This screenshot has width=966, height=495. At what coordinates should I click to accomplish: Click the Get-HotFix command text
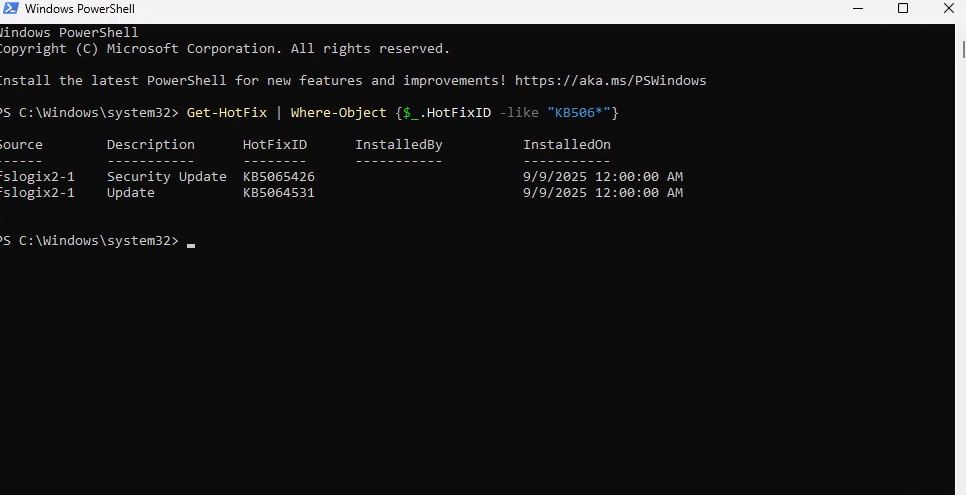(x=226, y=112)
